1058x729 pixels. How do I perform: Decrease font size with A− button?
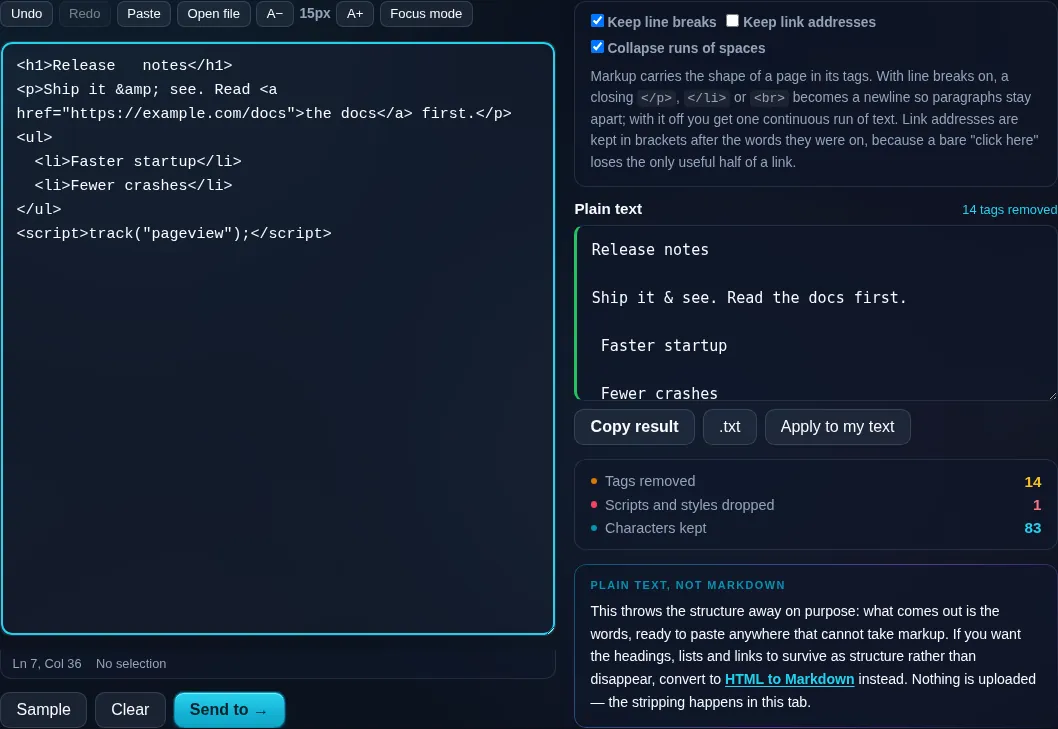(x=275, y=14)
